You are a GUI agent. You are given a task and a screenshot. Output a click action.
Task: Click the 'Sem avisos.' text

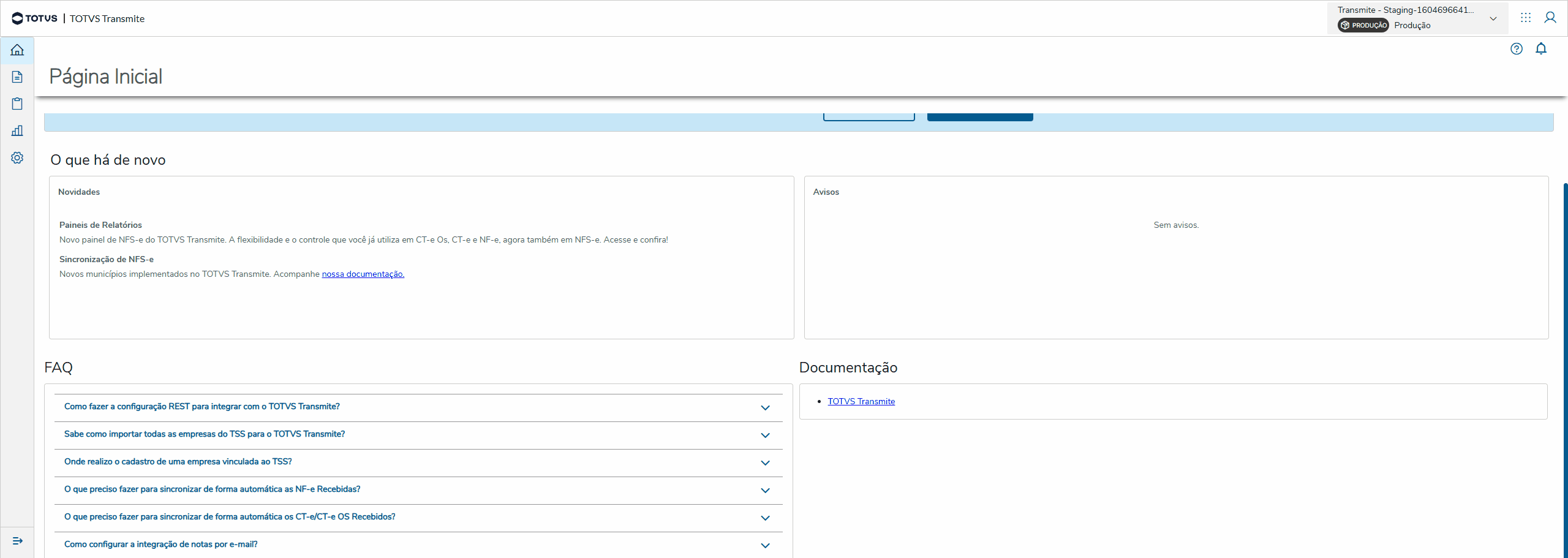pos(1176,225)
